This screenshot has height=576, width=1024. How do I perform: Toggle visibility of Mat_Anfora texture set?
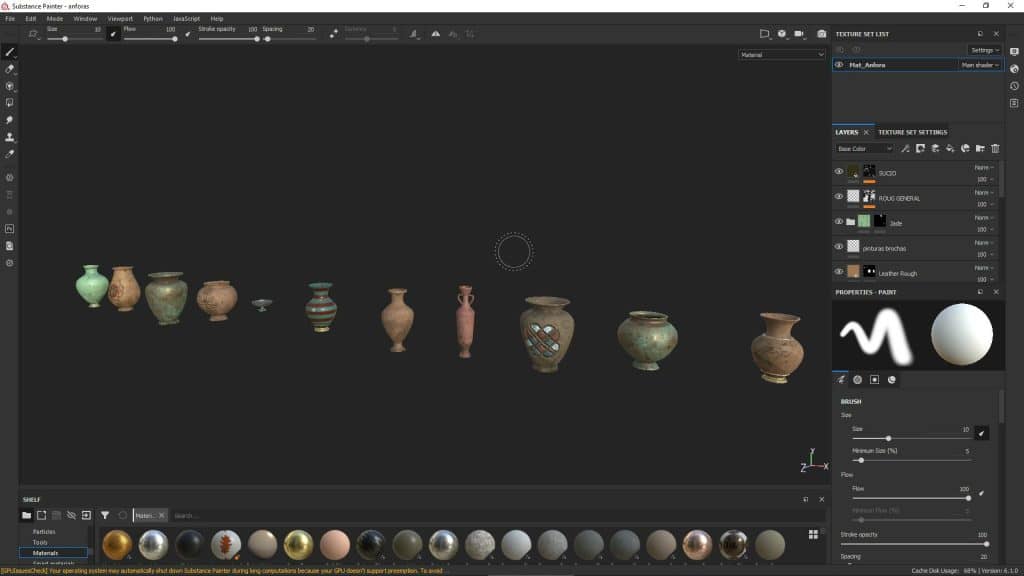[x=839, y=65]
